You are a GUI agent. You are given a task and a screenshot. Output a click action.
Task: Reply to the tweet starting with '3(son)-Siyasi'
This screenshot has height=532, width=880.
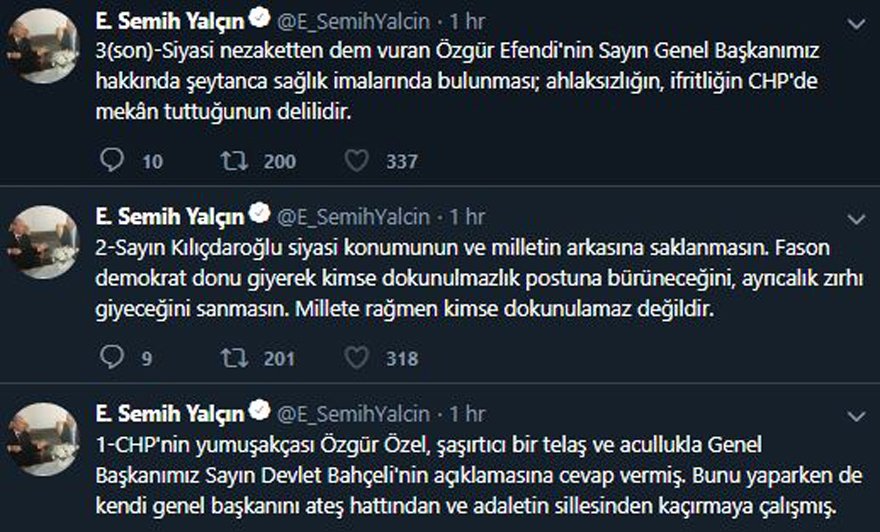coord(114,160)
